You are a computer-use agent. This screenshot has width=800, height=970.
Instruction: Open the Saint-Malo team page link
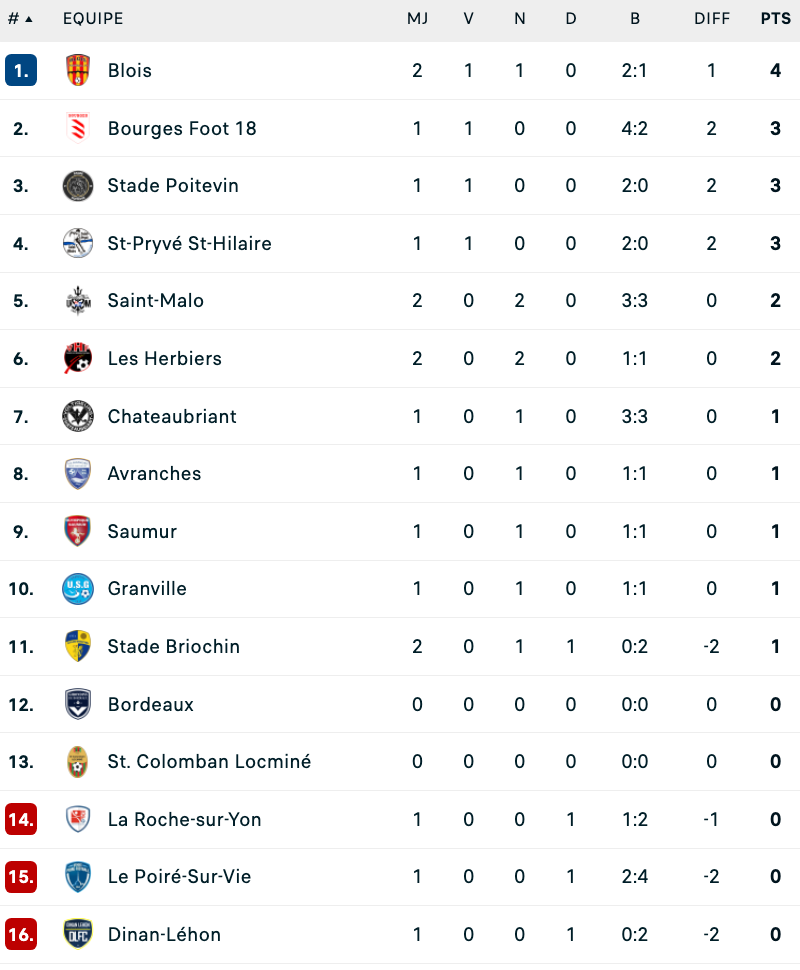click(x=155, y=301)
